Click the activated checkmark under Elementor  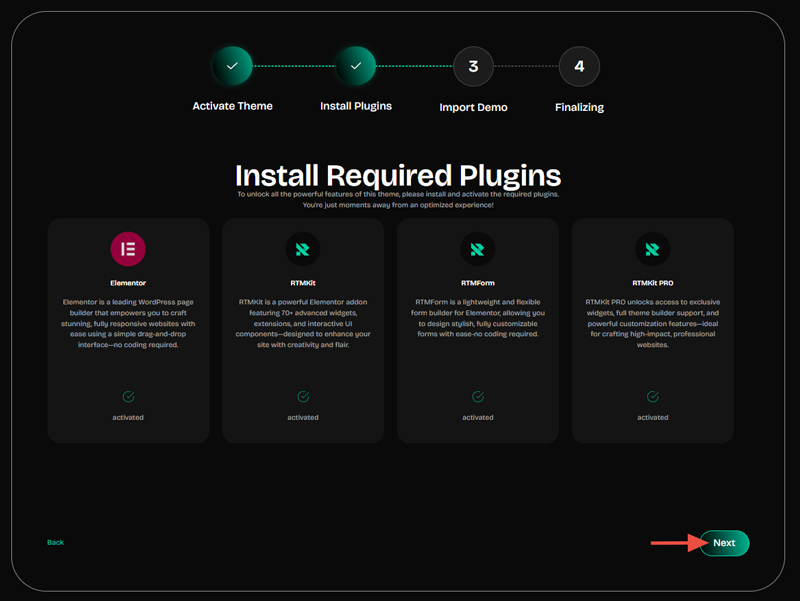(x=128, y=396)
